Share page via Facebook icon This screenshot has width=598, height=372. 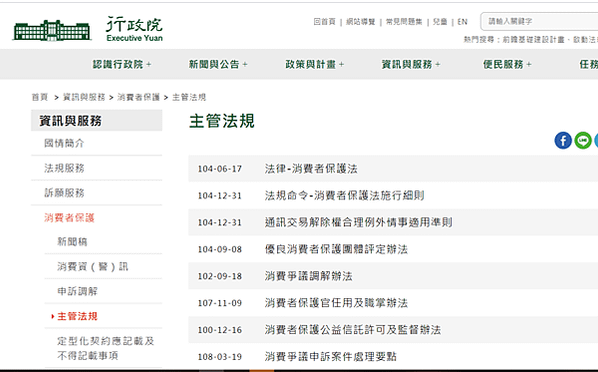coord(563,140)
